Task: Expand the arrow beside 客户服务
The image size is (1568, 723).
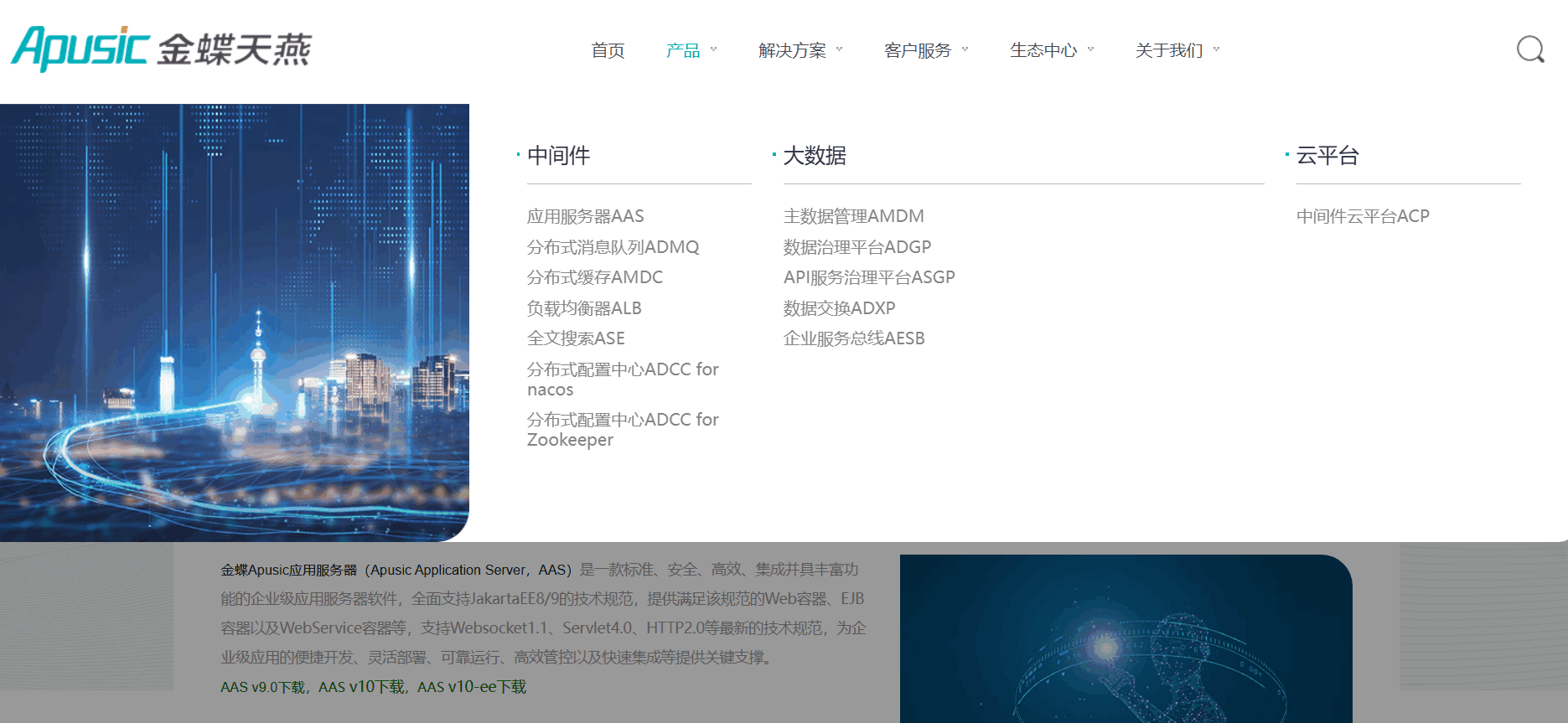Action: tap(965, 49)
